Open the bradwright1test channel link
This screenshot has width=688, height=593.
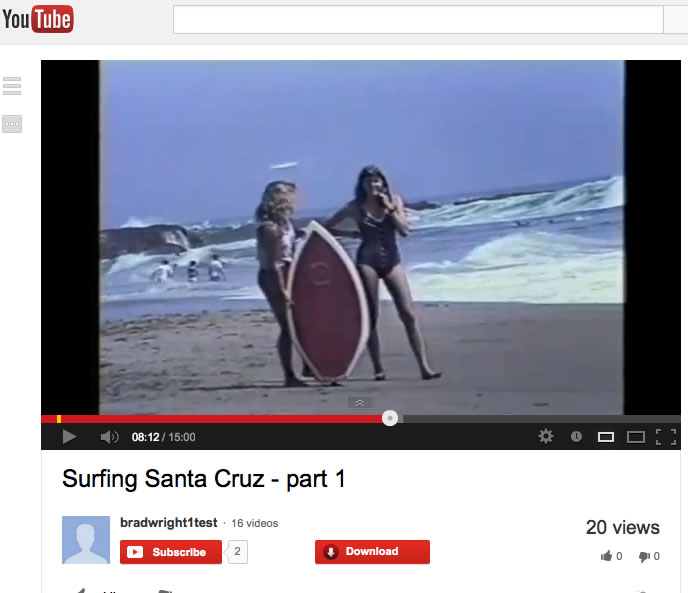click(x=168, y=523)
